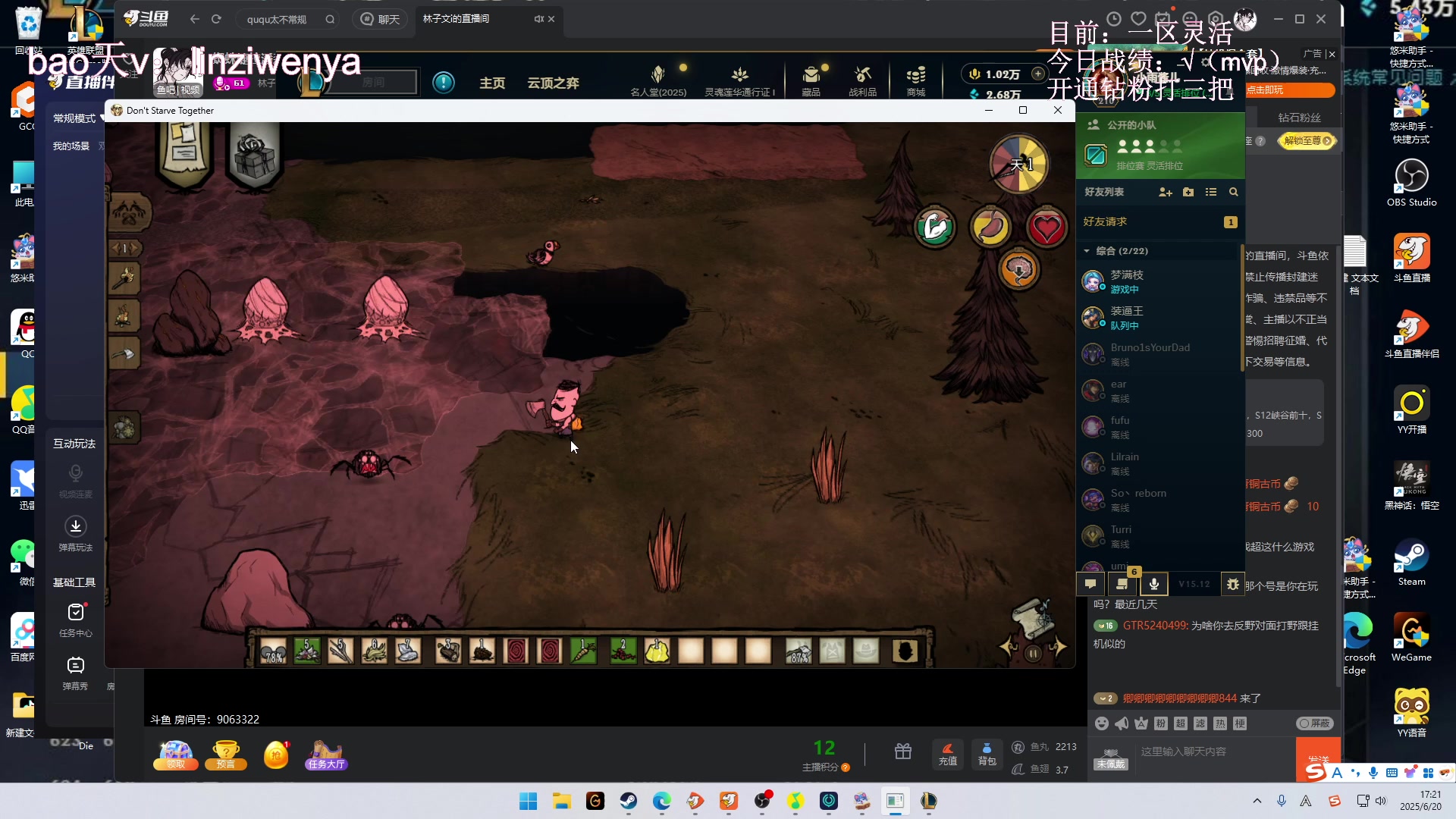
Task: Open 弹幕玩法 in Douyu companion sidebar
Action: pyautogui.click(x=75, y=534)
